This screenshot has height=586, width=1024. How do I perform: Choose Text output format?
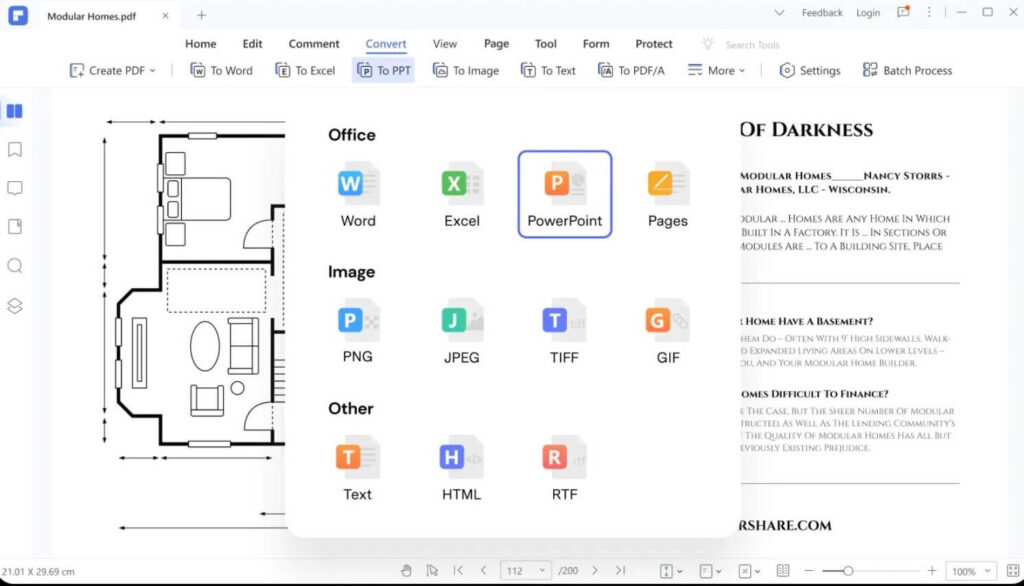(357, 468)
